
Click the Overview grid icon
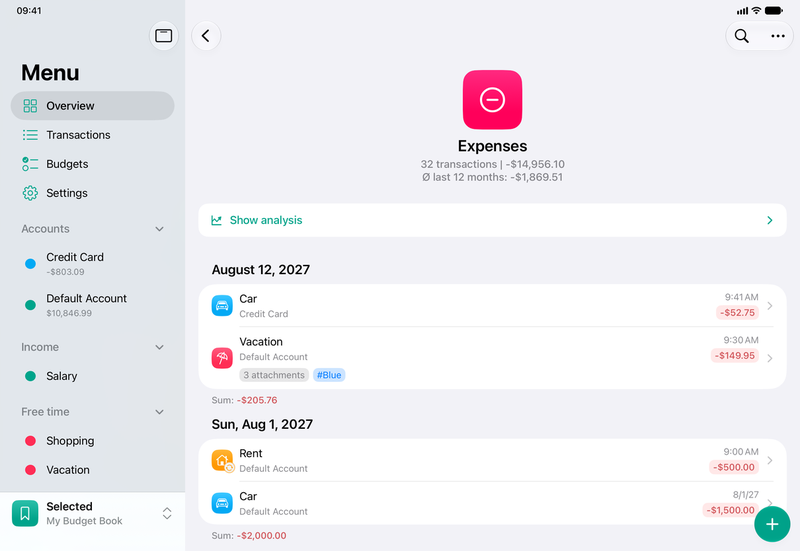pyautogui.click(x=30, y=106)
